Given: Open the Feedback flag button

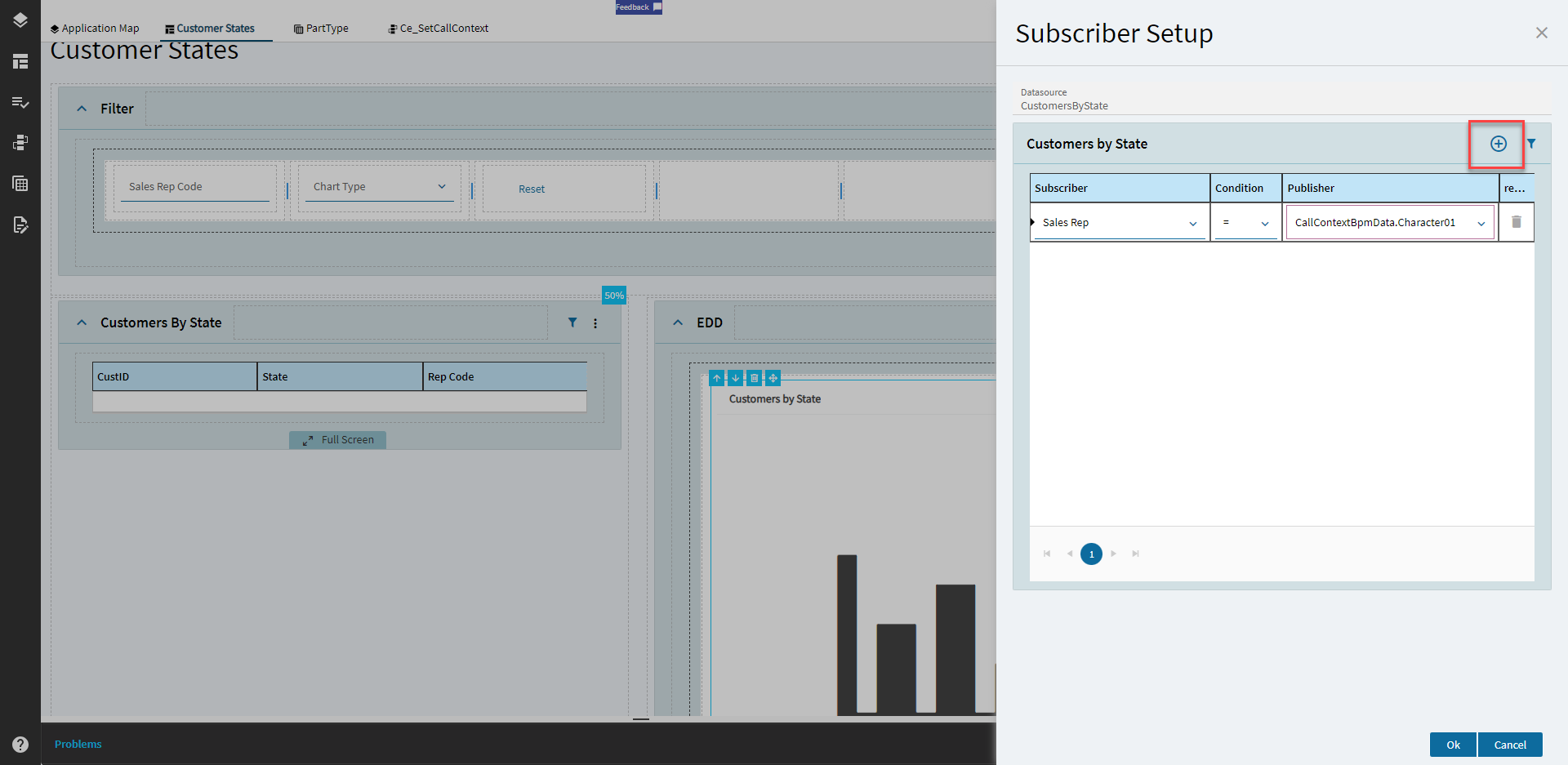Looking at the screenshot, I should click(x=639, y=7).
